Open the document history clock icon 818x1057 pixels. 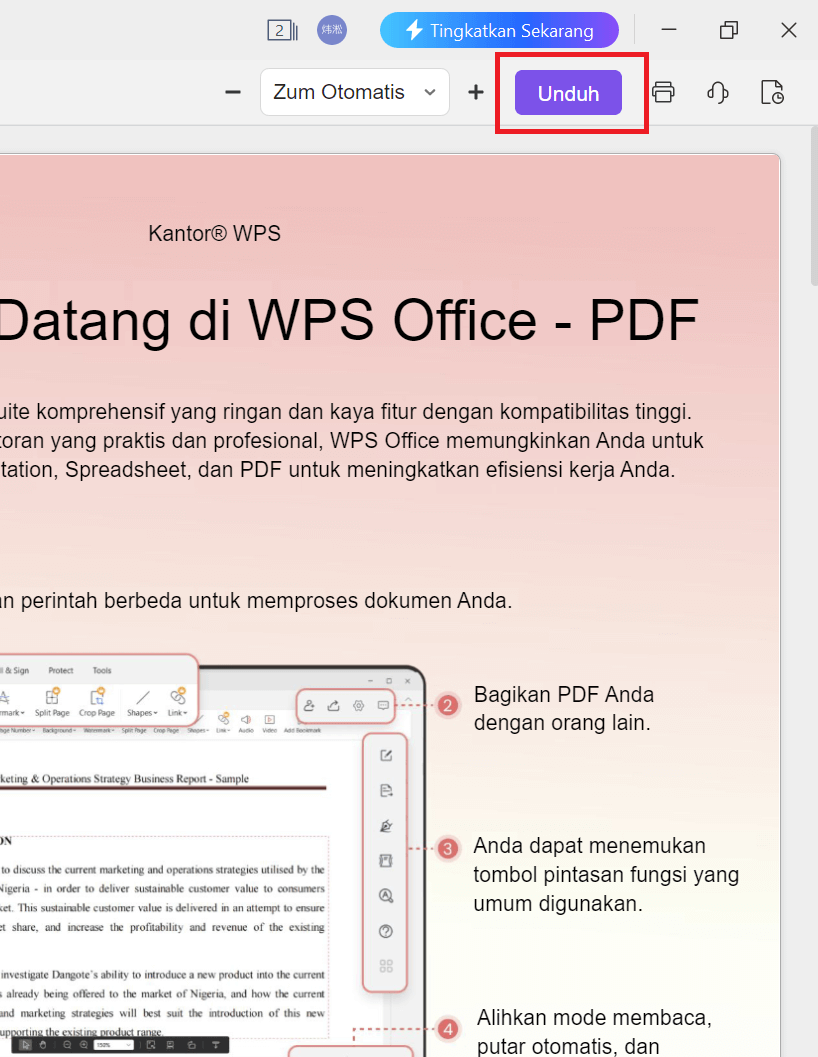772,92
